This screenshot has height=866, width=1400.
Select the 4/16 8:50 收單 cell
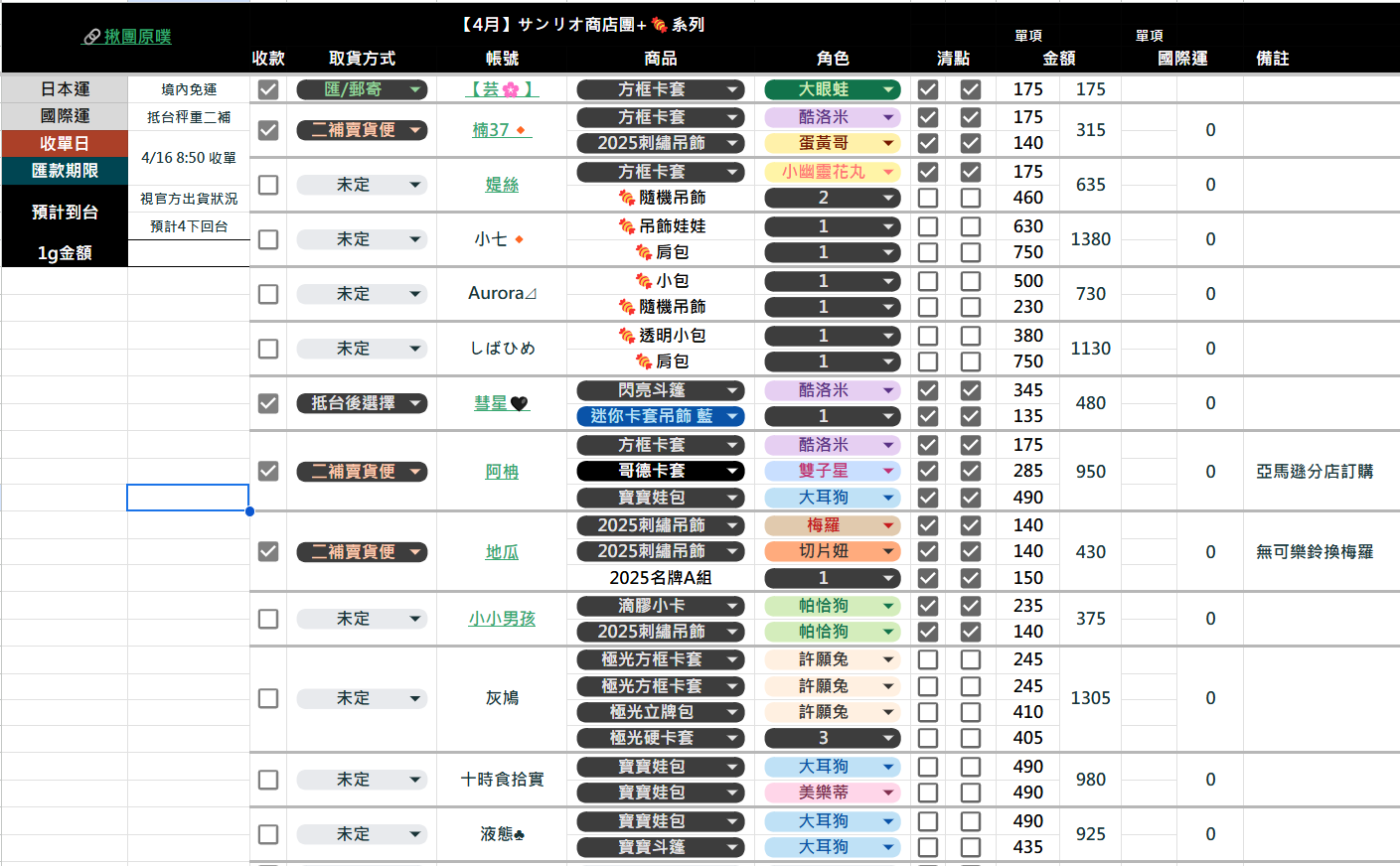coord(189,158)
